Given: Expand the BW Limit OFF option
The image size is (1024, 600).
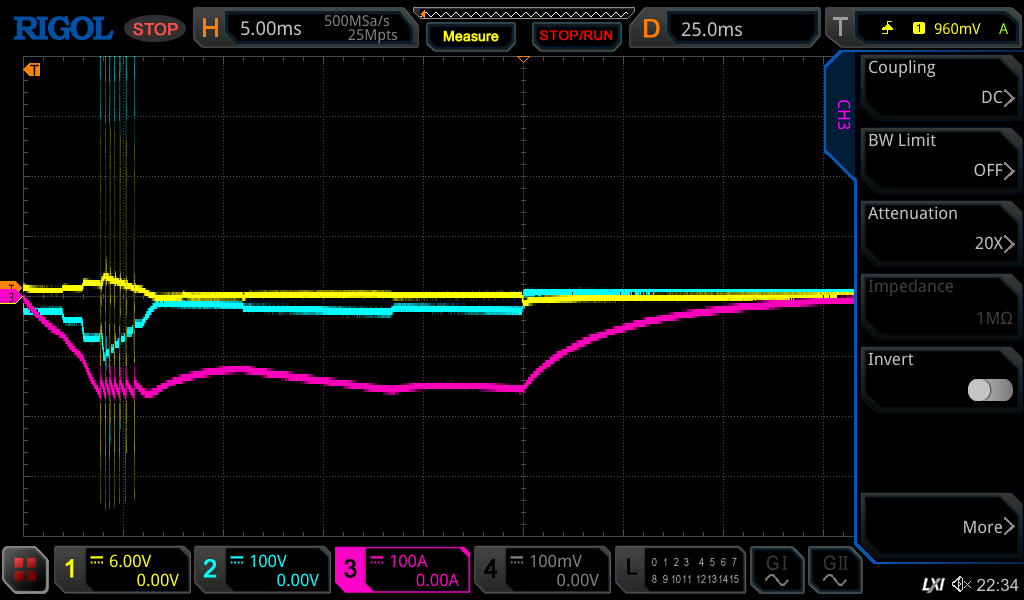Looking at the screenshot, I should tap(938, 157).
